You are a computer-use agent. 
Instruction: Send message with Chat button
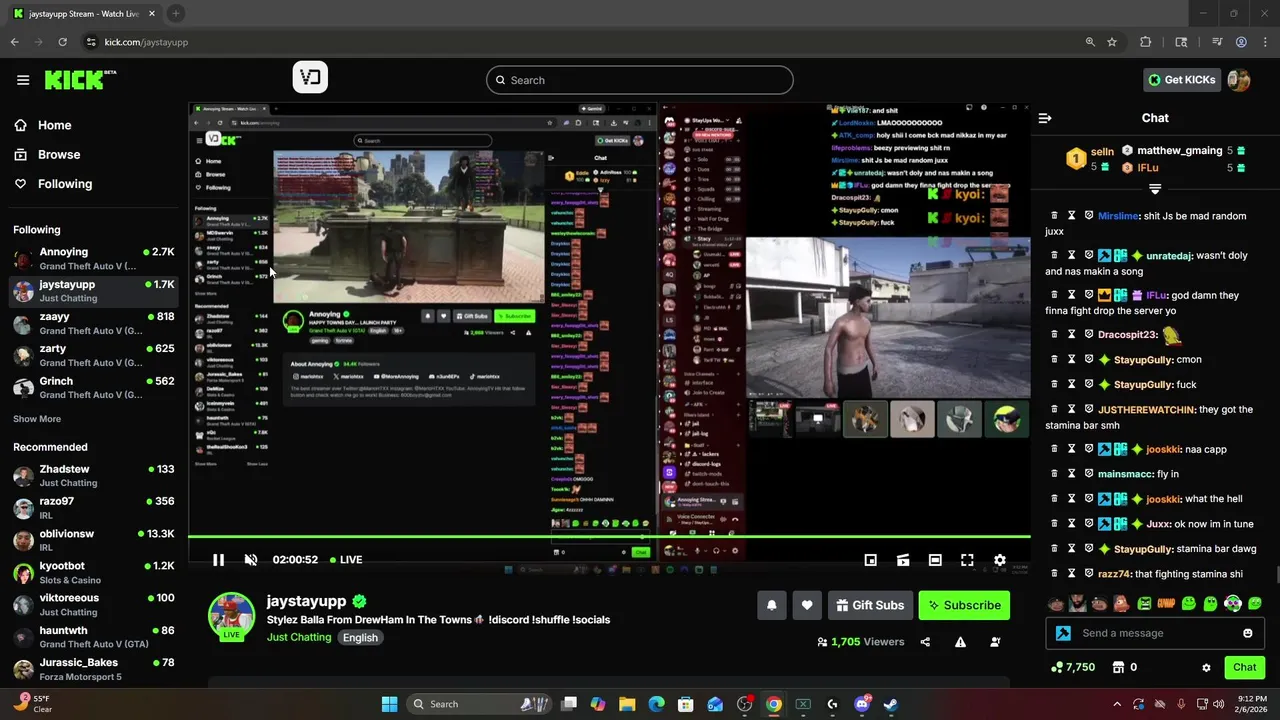tap(1244, 667)
